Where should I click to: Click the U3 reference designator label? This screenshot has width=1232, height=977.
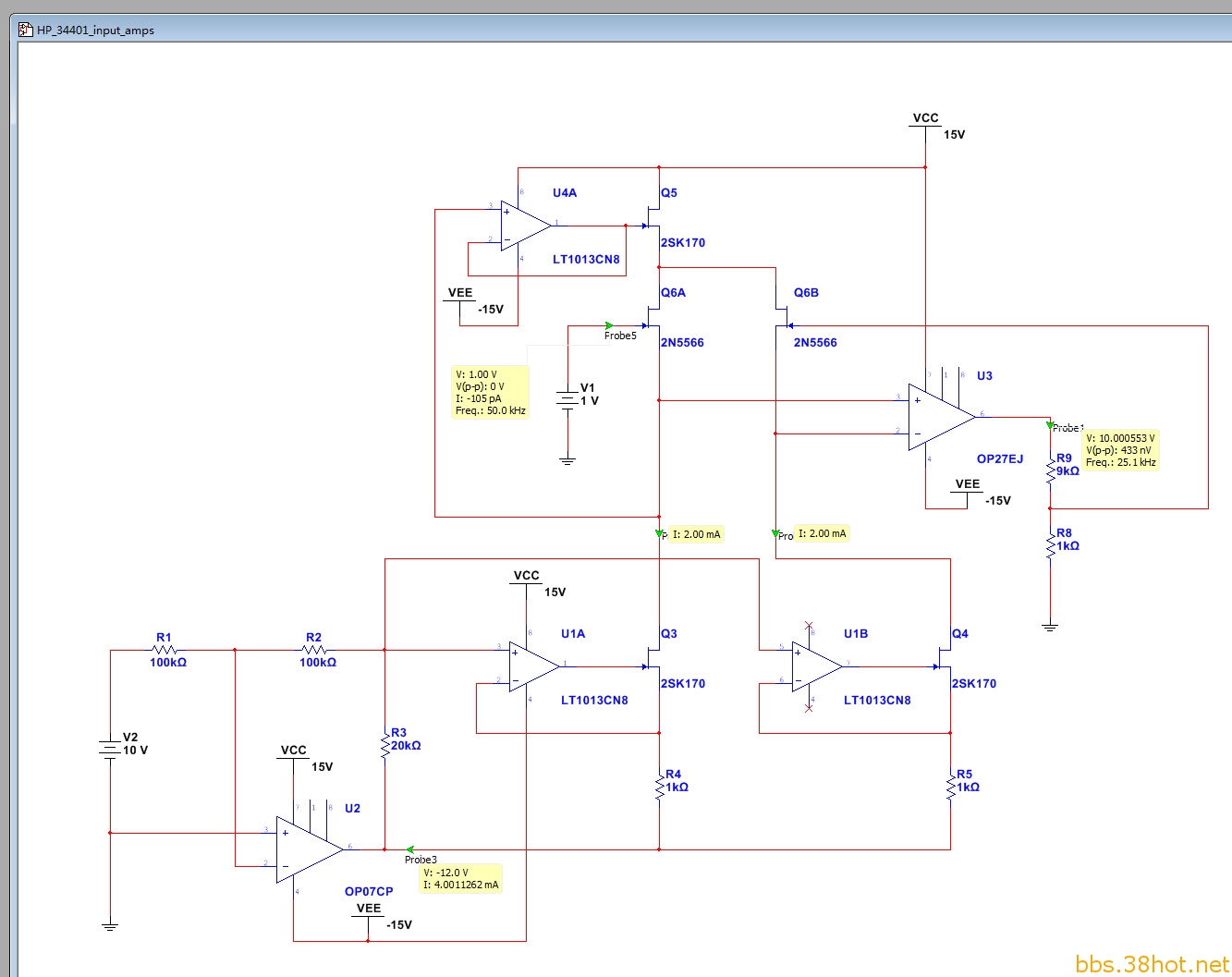tap(984, 375)
